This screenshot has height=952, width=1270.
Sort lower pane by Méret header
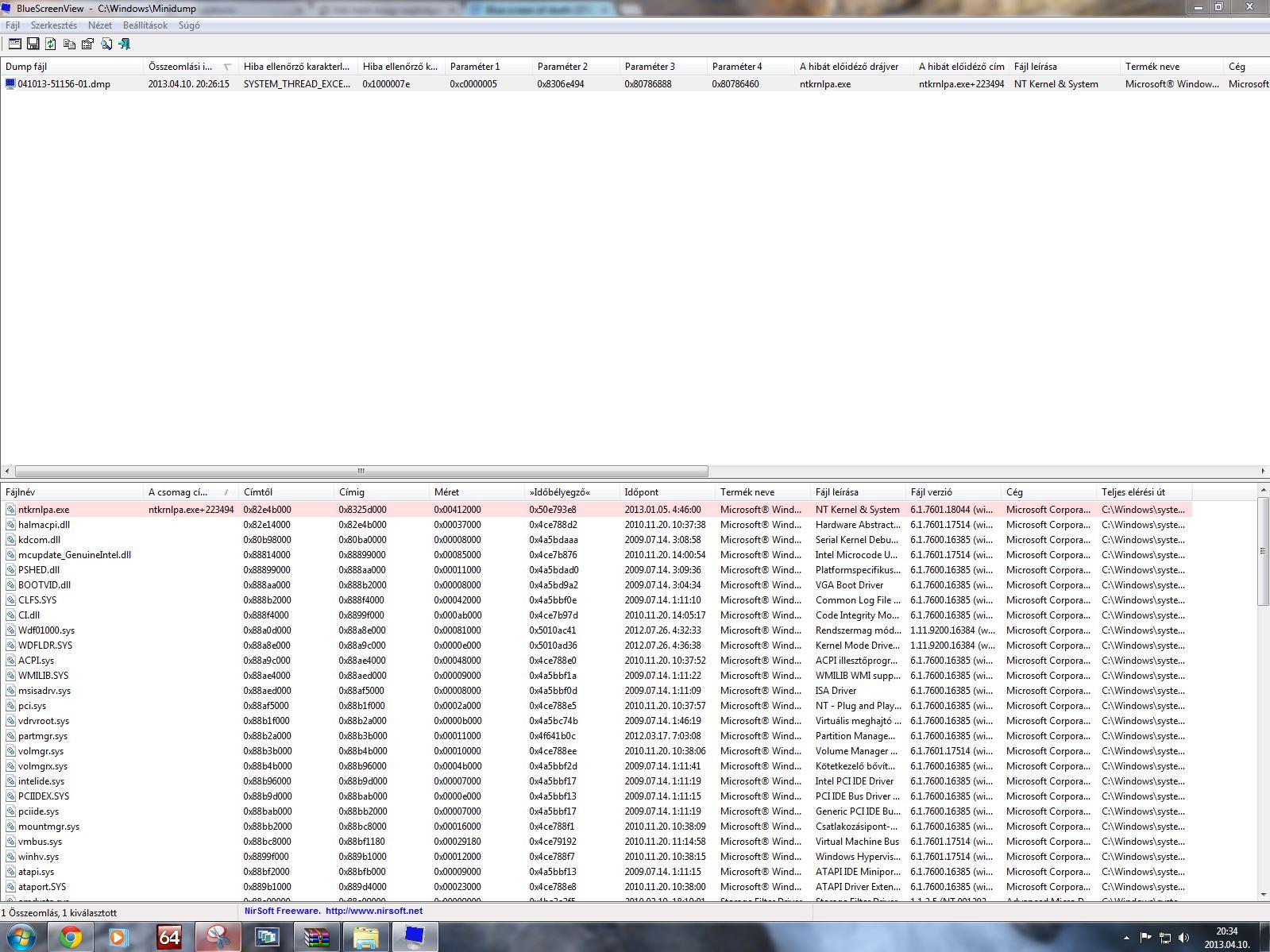477,492
